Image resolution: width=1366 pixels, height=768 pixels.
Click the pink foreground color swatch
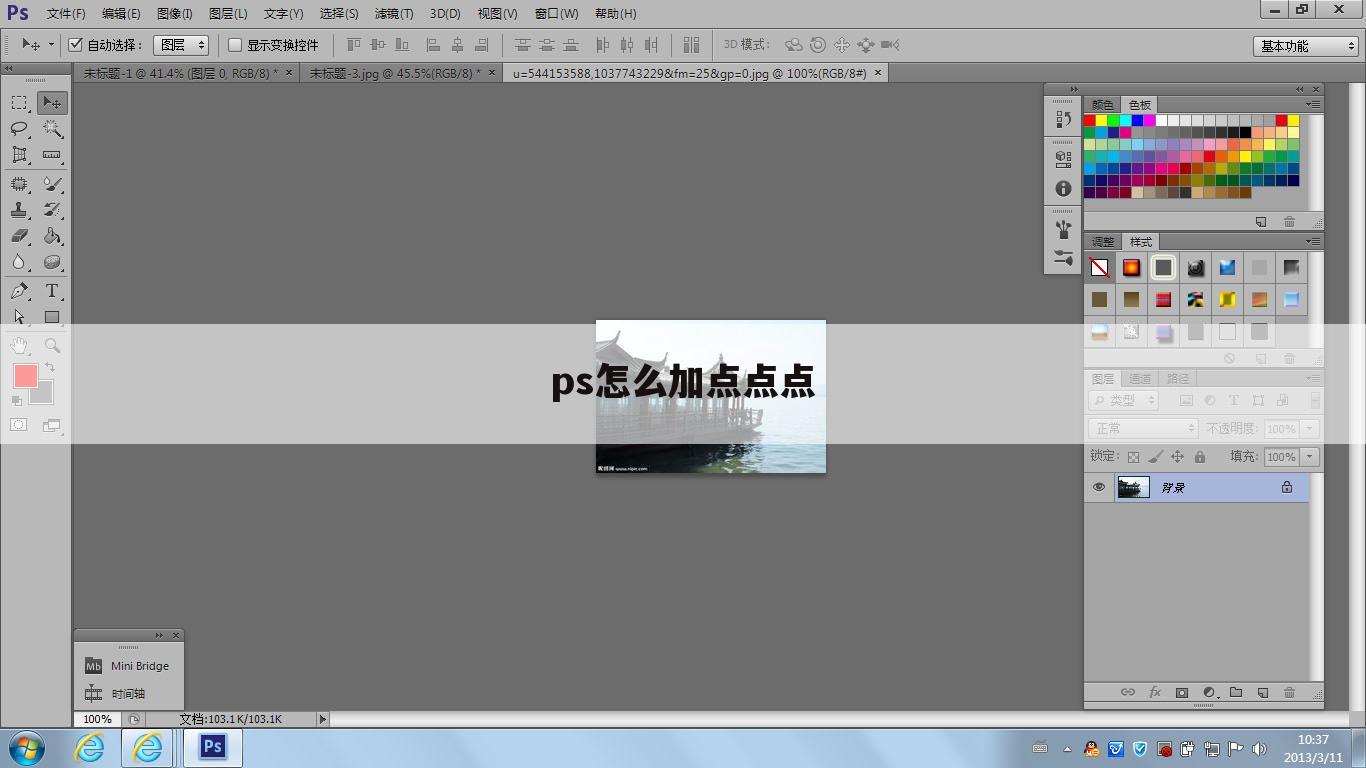(25, 375)
